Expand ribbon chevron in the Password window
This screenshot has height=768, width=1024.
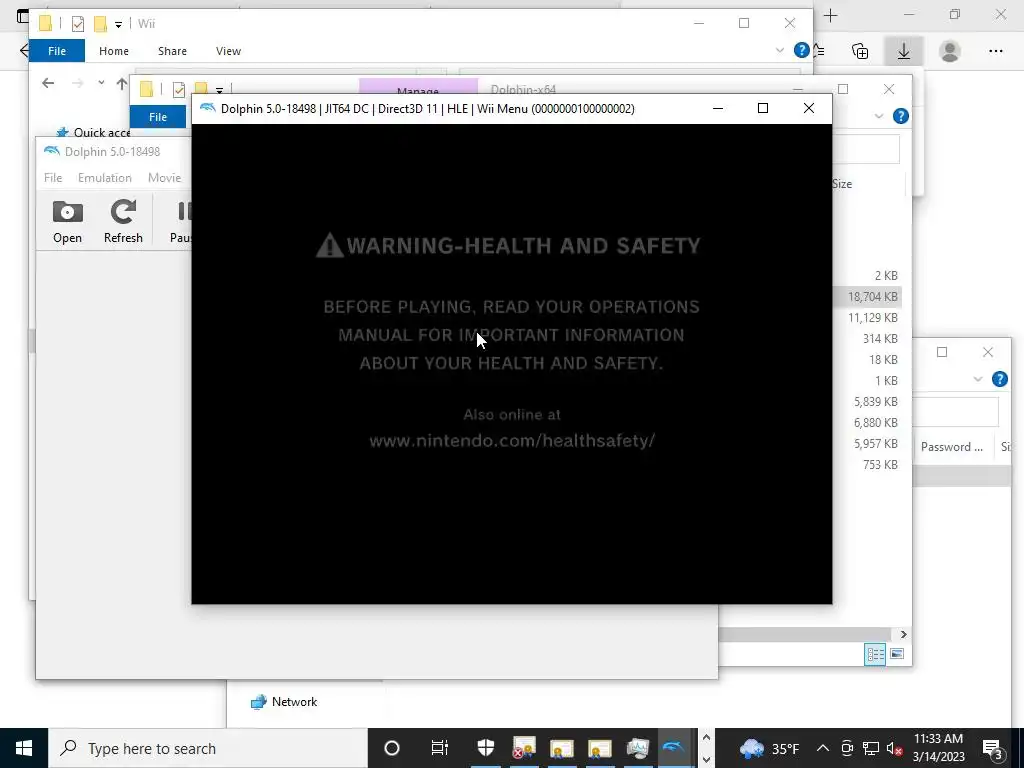[978, 379]
